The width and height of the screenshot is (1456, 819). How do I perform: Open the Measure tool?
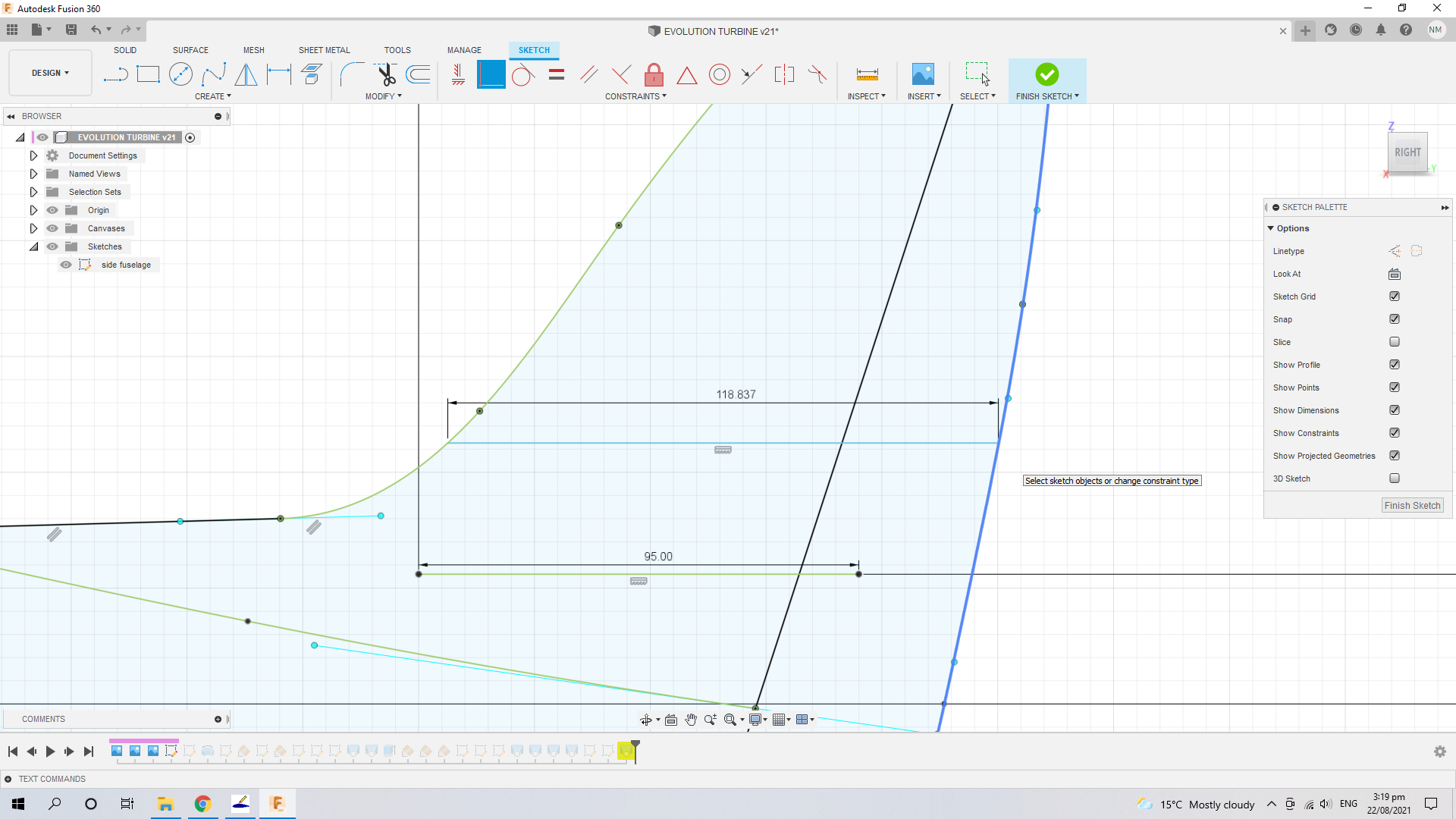pyautogui.click(x=867, y=74)
